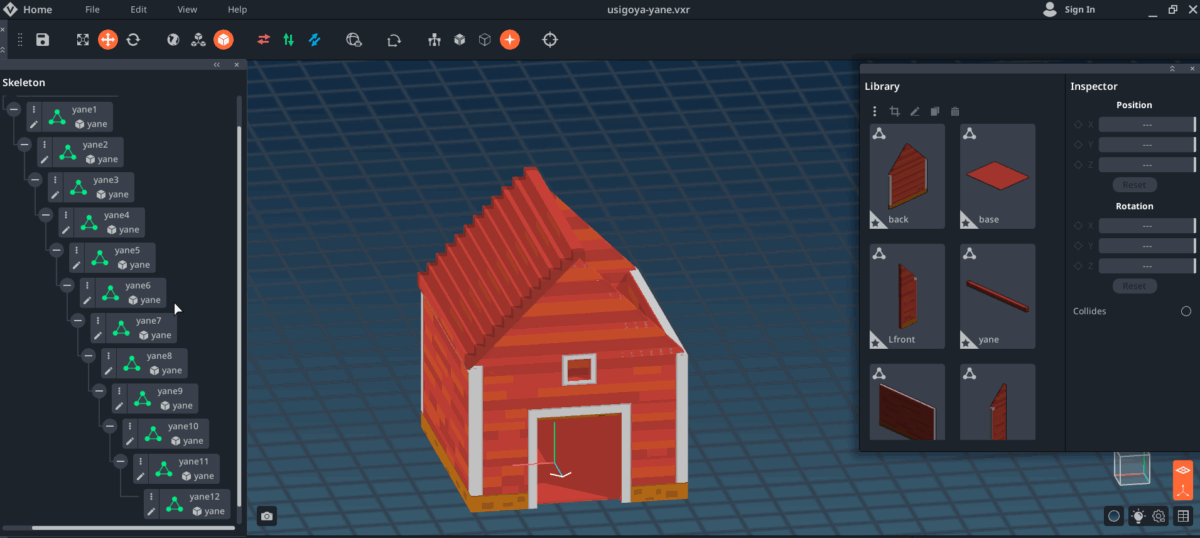Toggle the circle display mode at bottom right
This screenshot has height=538, width=1200.
tap(1113, 516)
